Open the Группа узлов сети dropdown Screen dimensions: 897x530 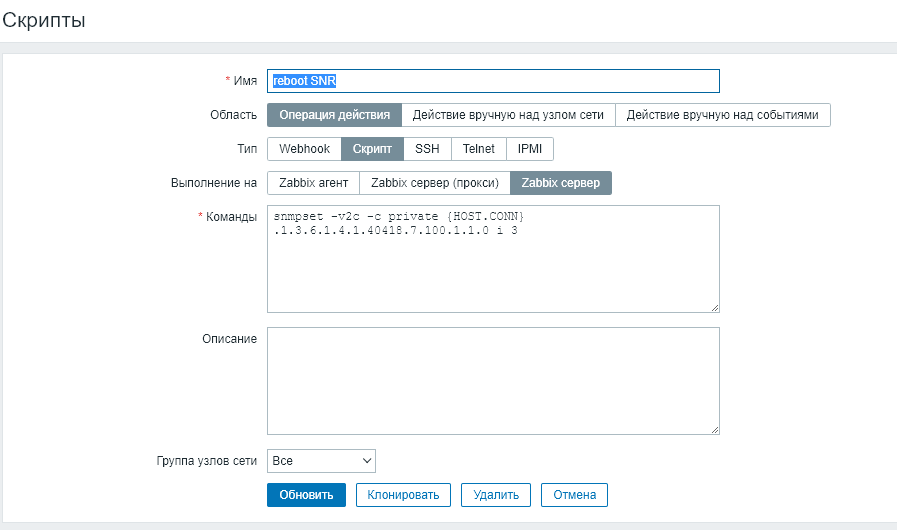point(322,461)
